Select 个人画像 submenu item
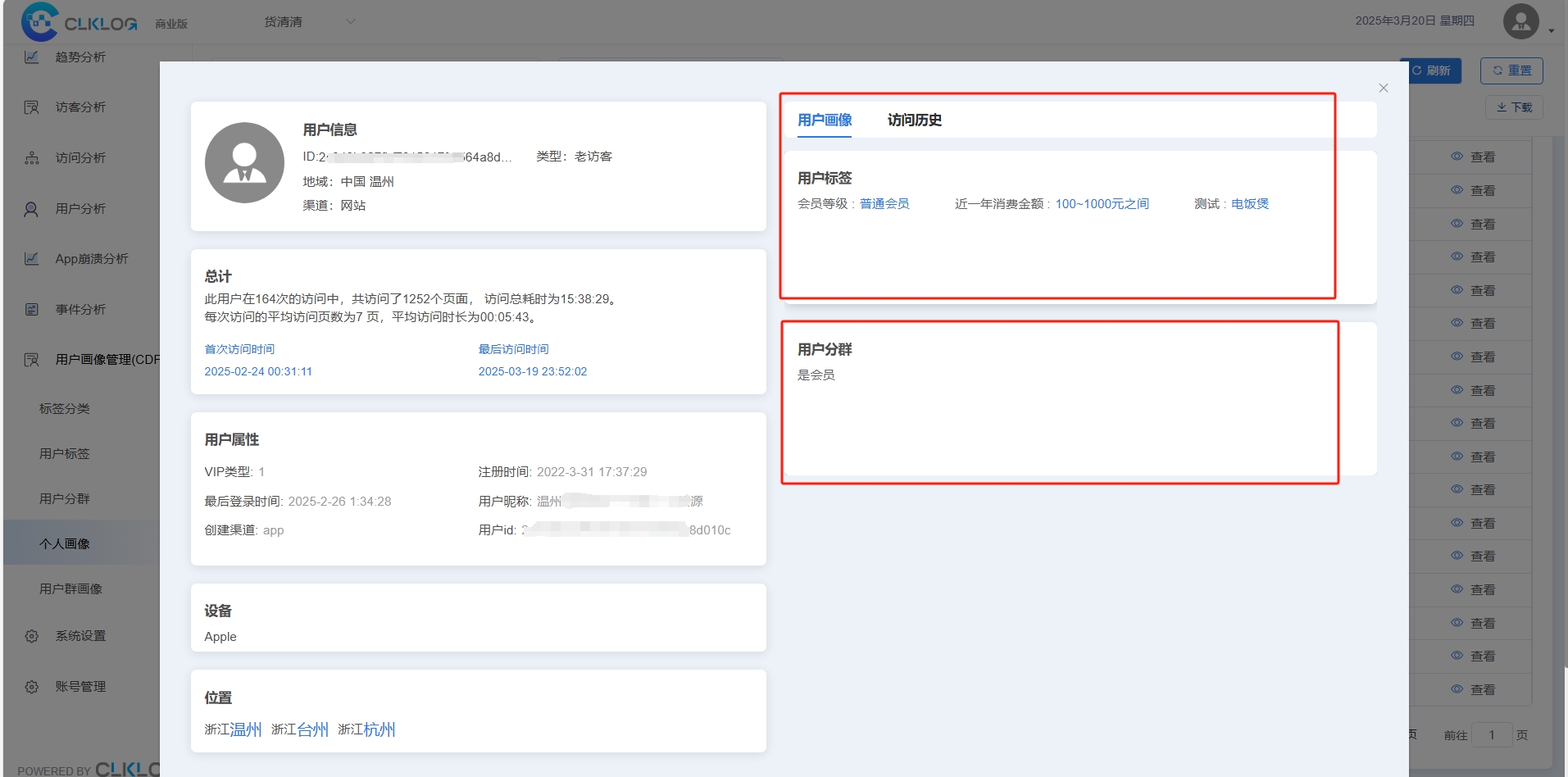This screenshot has width=1568, height=777. pyautogui.click(x=65, y=543)
